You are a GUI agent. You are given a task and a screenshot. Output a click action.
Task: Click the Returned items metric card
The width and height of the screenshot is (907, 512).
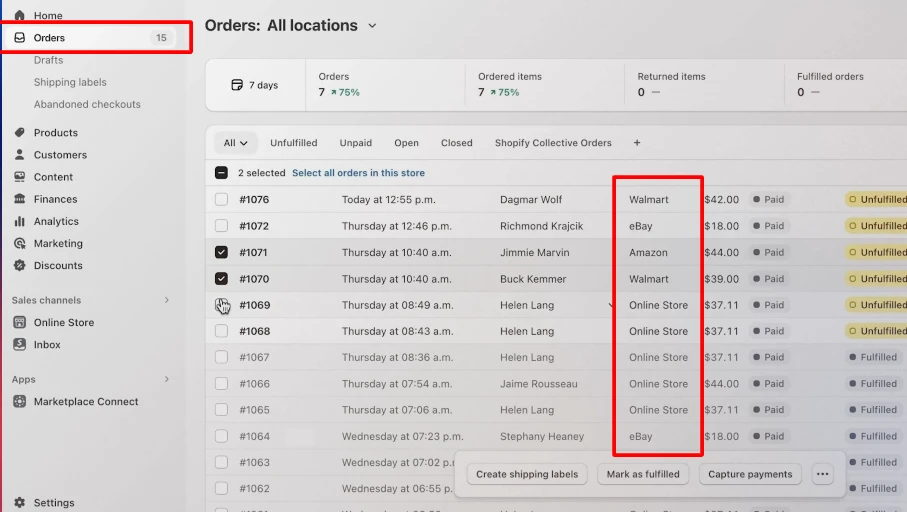click(705, 84)
